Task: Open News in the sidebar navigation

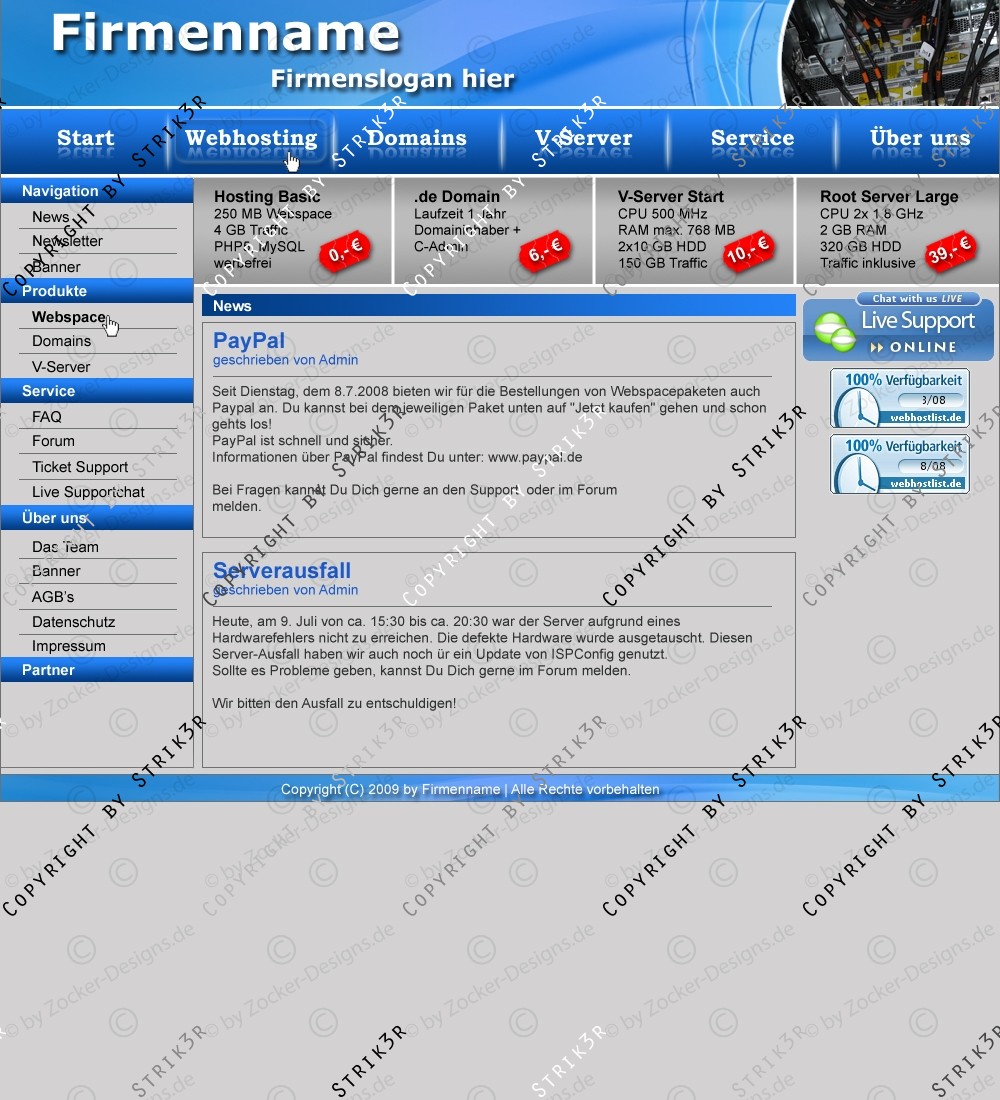Action: point(51,217)
